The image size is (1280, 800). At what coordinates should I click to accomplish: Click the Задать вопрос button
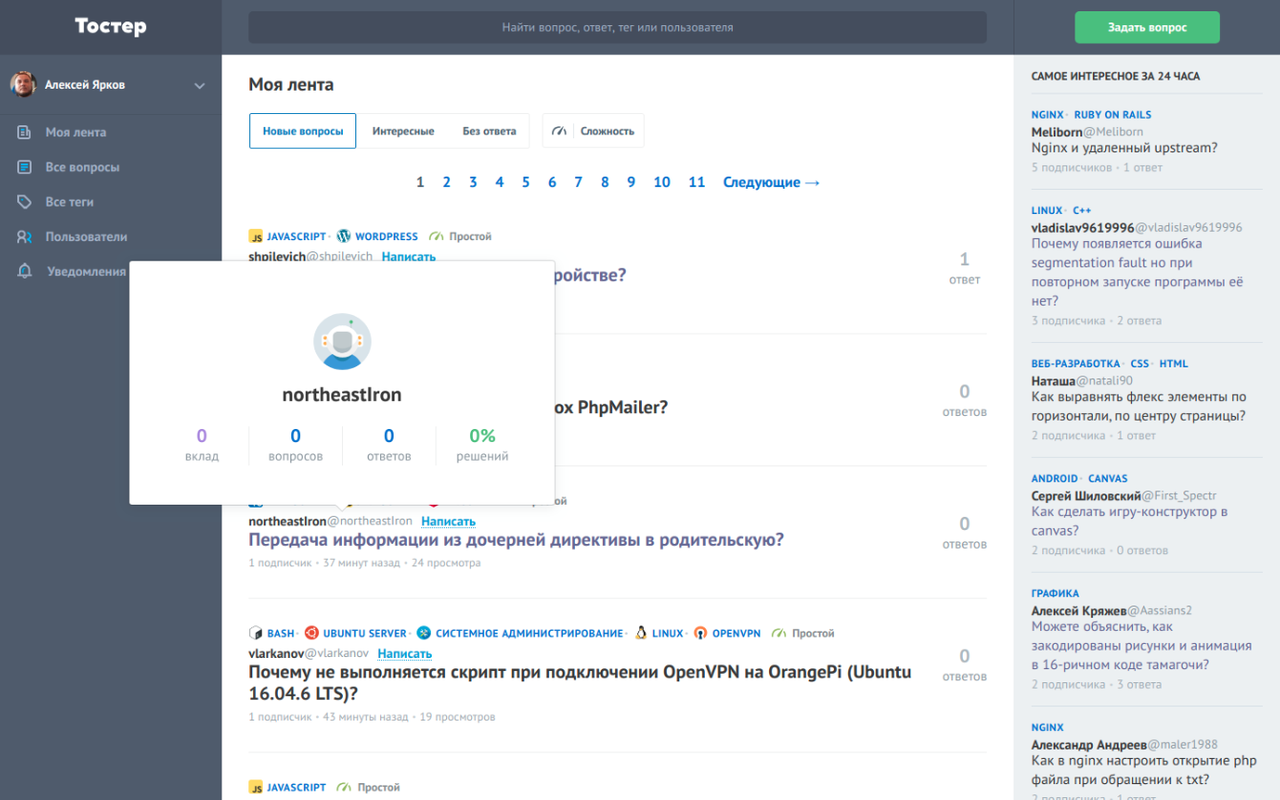[x=1147, y=27]
